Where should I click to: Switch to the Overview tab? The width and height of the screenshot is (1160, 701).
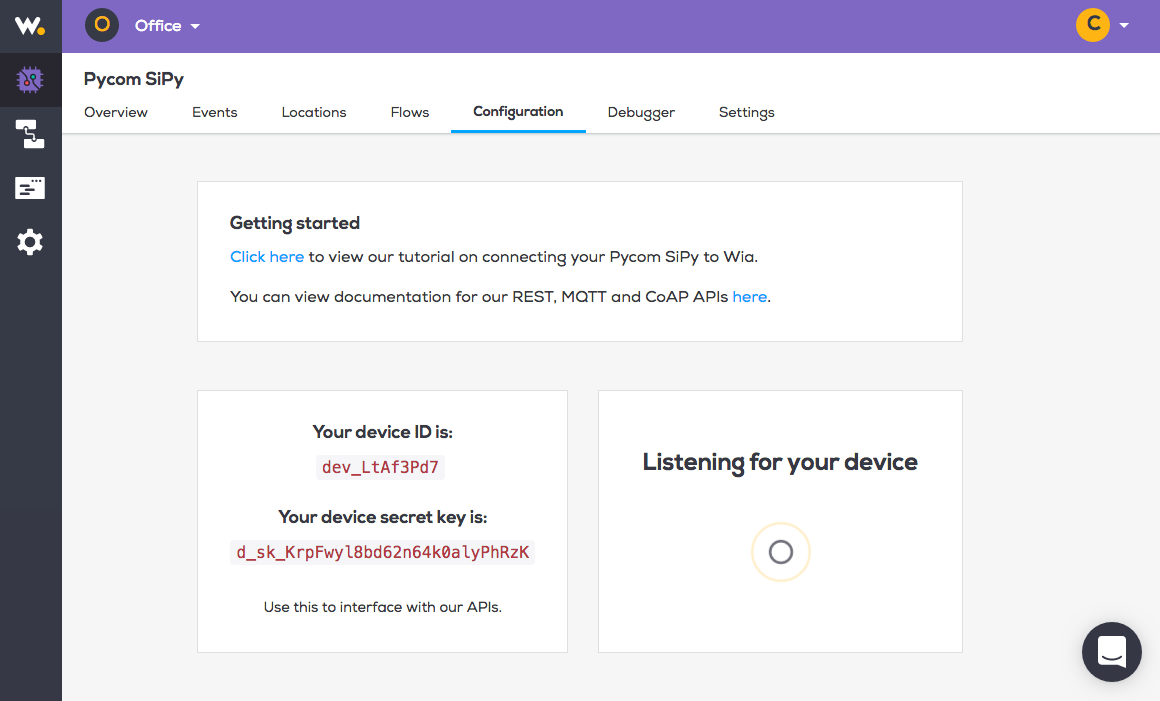[x=115, y=112]
